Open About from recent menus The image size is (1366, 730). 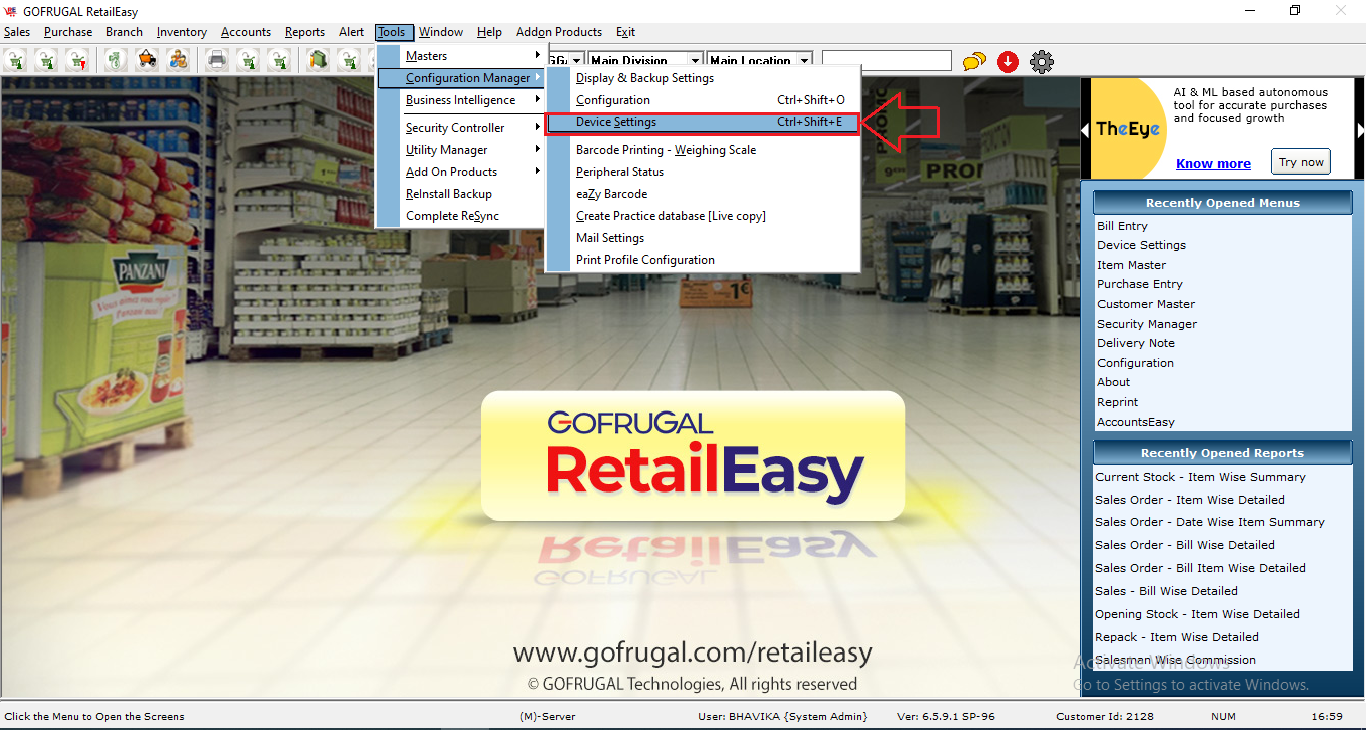point(1113,382)
